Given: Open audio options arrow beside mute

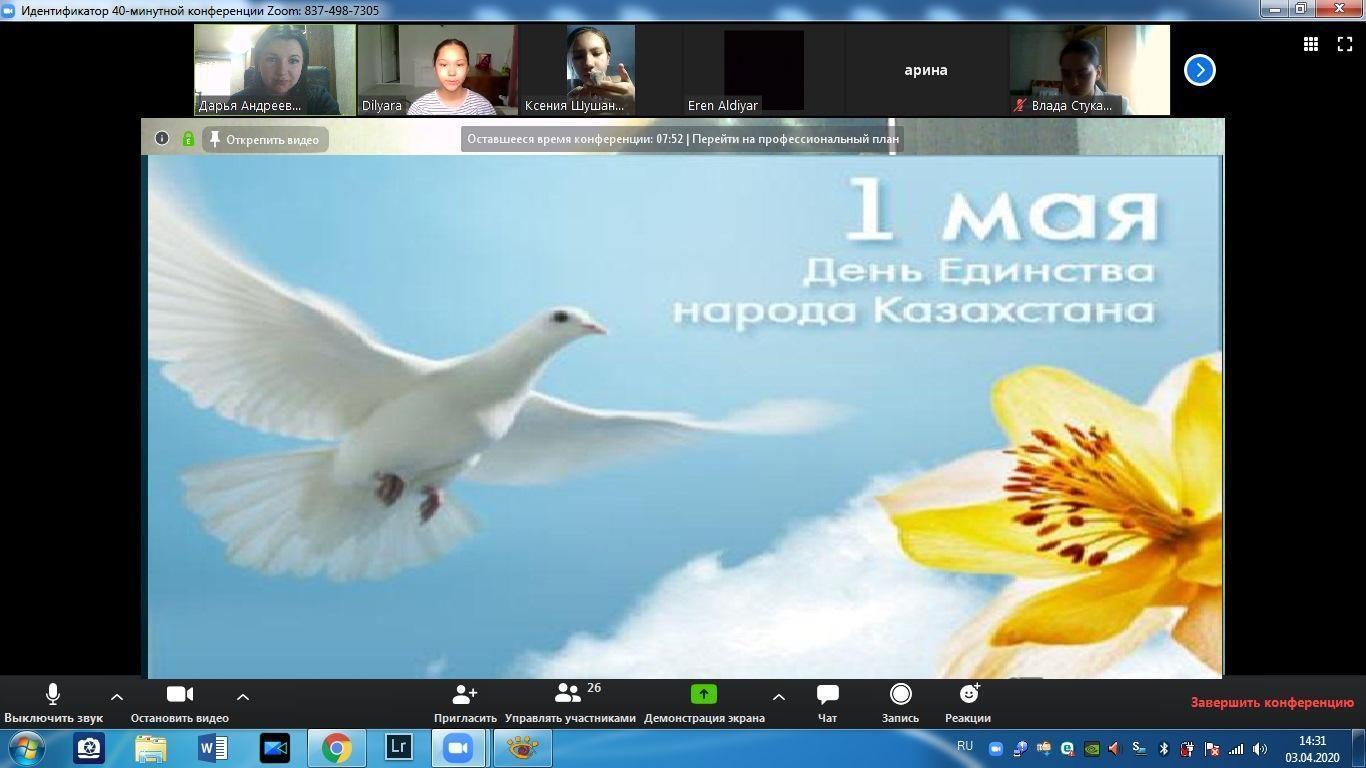Looking at the screenshot, I should (116, 697).
